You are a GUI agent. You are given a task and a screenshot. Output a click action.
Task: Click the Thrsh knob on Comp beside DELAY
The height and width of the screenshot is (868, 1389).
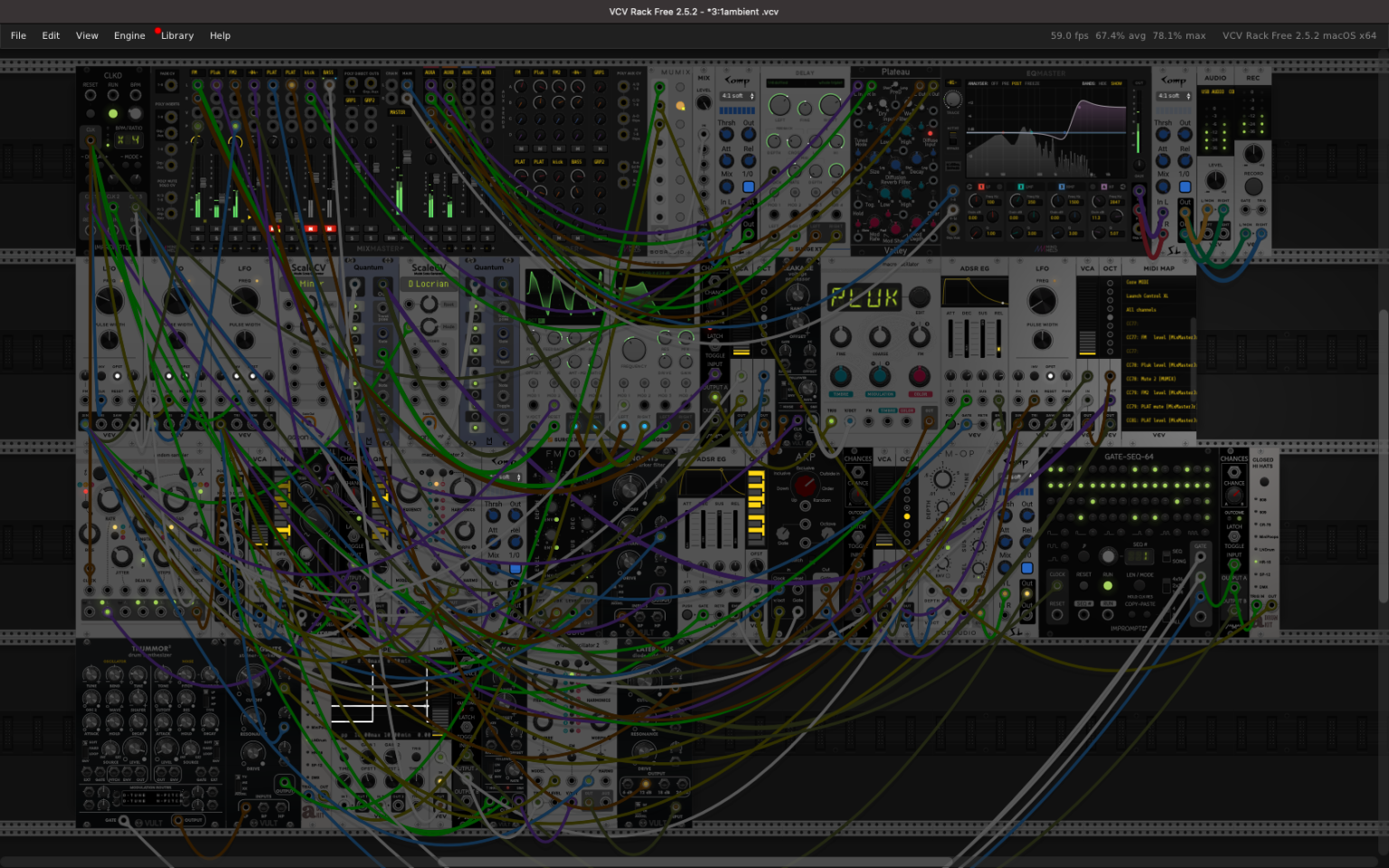(726, 134)
